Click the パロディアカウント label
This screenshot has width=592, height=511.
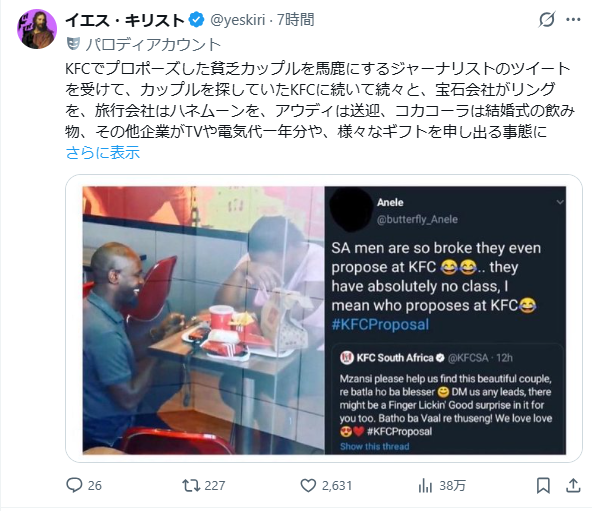[x=153, y=45]
